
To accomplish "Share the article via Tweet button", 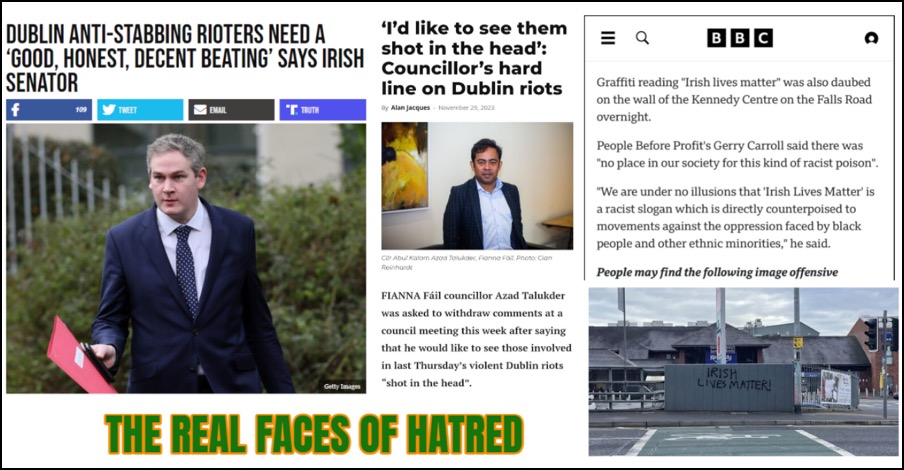I will pyautogui.click(x=140, y=110).
